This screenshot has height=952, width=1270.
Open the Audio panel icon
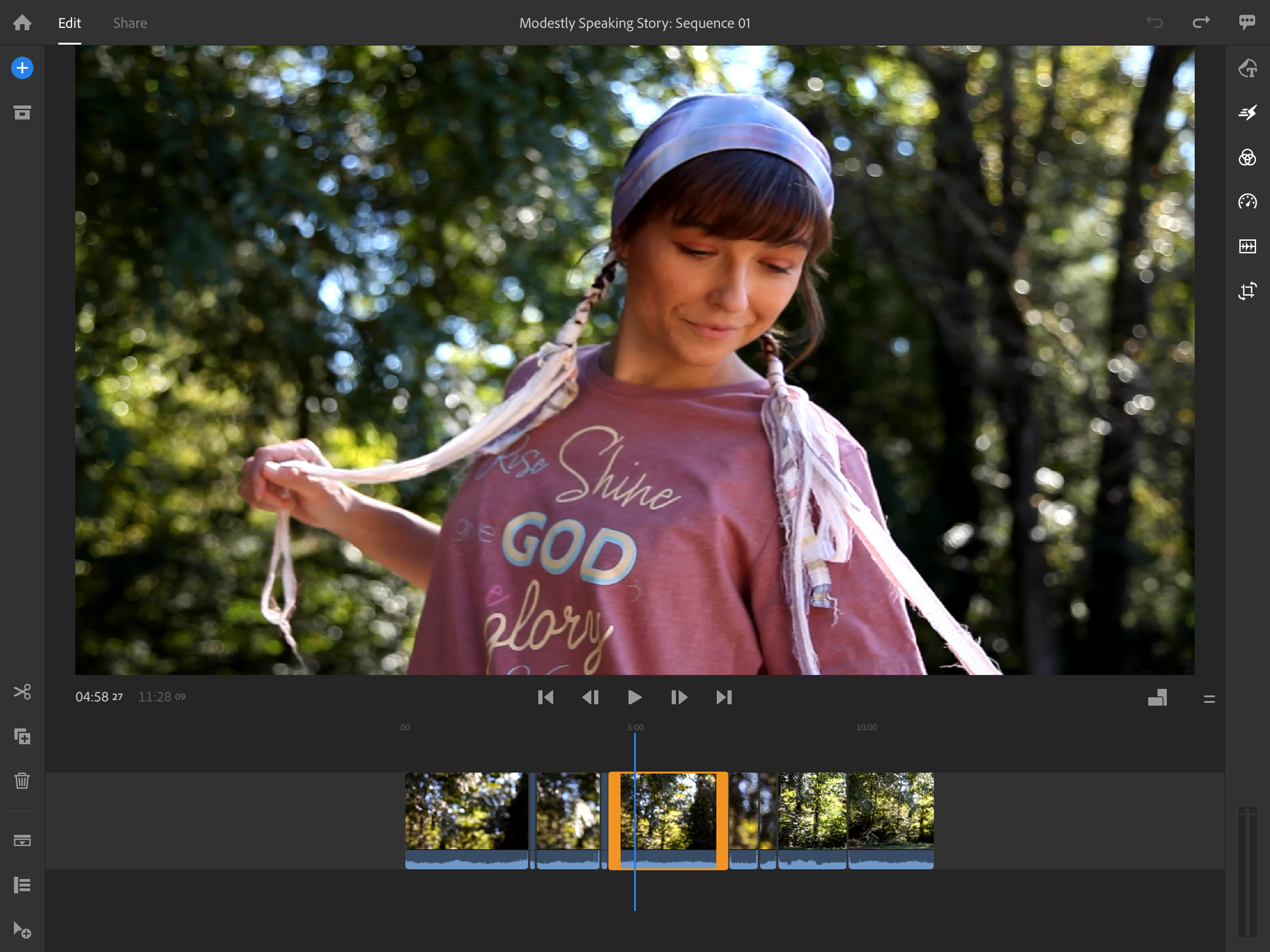point(1247,246)
